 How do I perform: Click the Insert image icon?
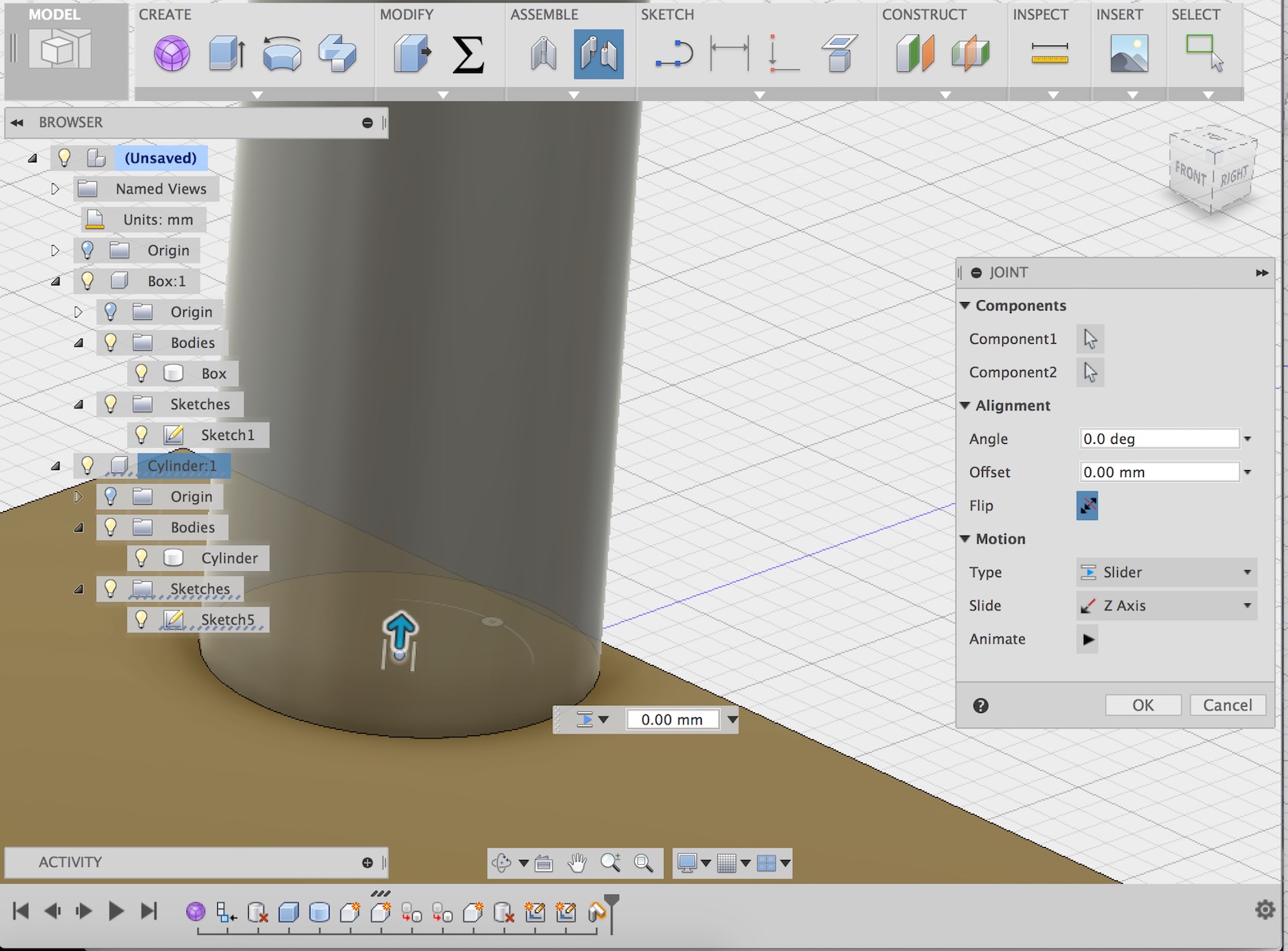(1129, 54)
